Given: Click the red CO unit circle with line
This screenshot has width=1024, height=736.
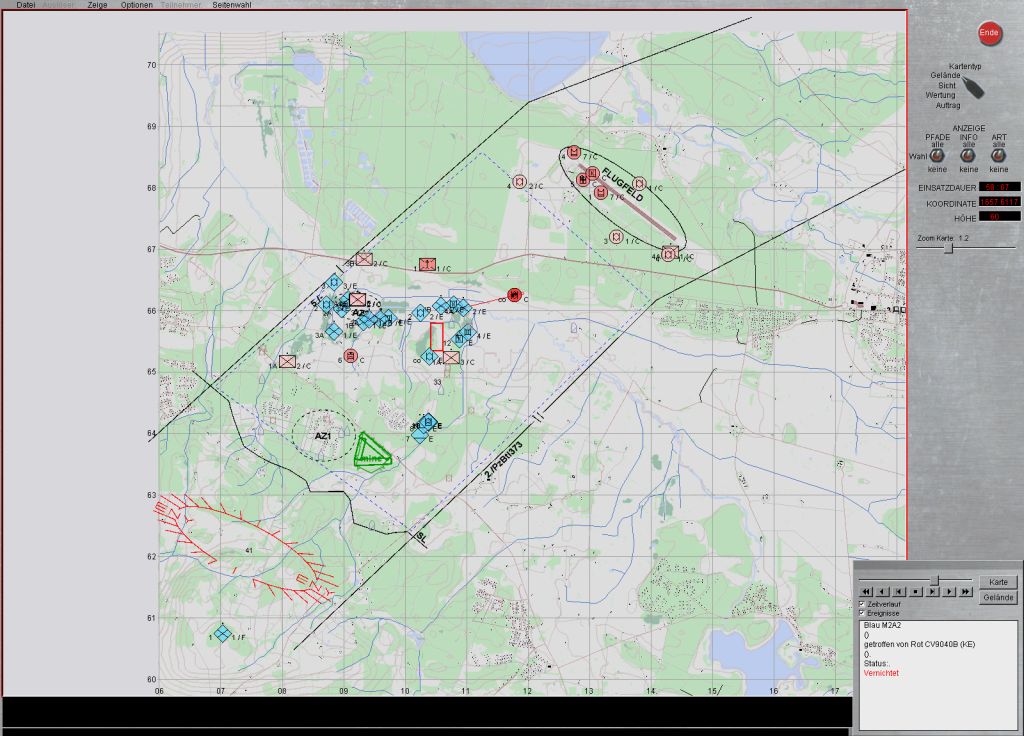Looking at the screenshot, I should pyautogui.click(x=514, y=295).
